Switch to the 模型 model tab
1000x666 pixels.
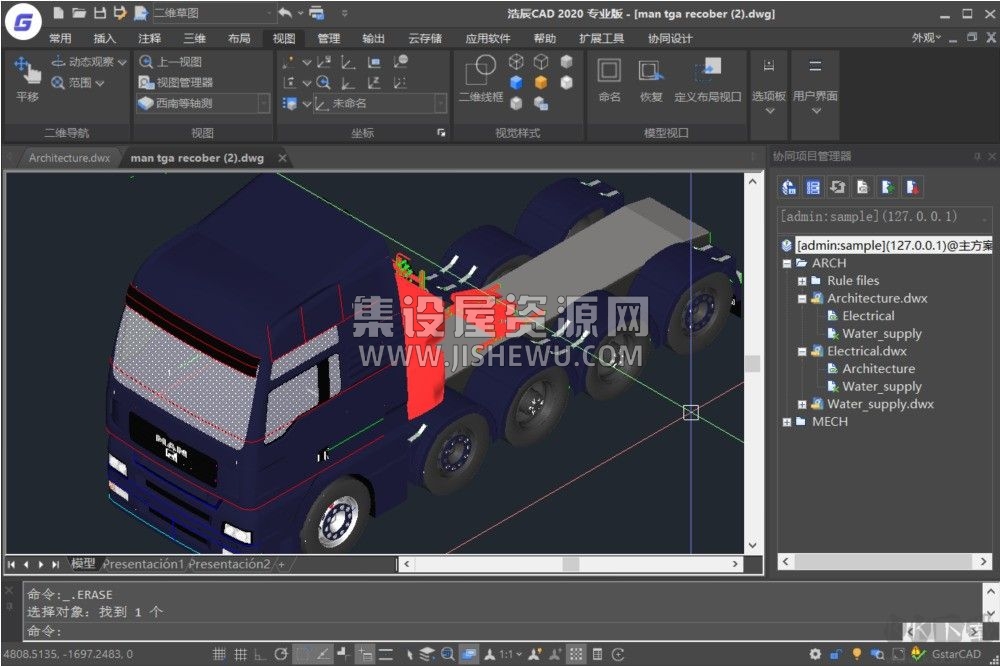pyautogui.click(x=83, y=563)
